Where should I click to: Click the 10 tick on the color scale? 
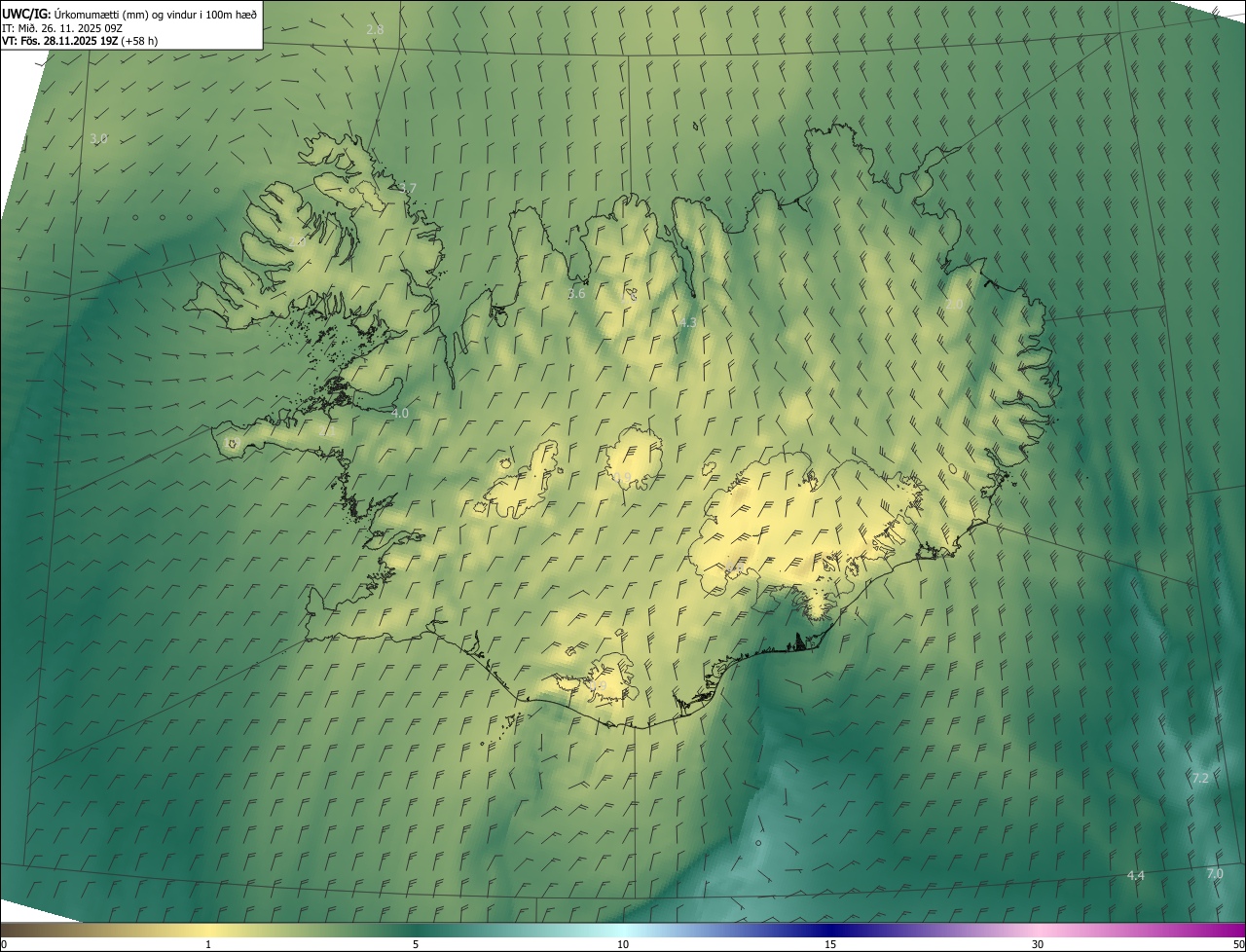(x=623, y=944)
